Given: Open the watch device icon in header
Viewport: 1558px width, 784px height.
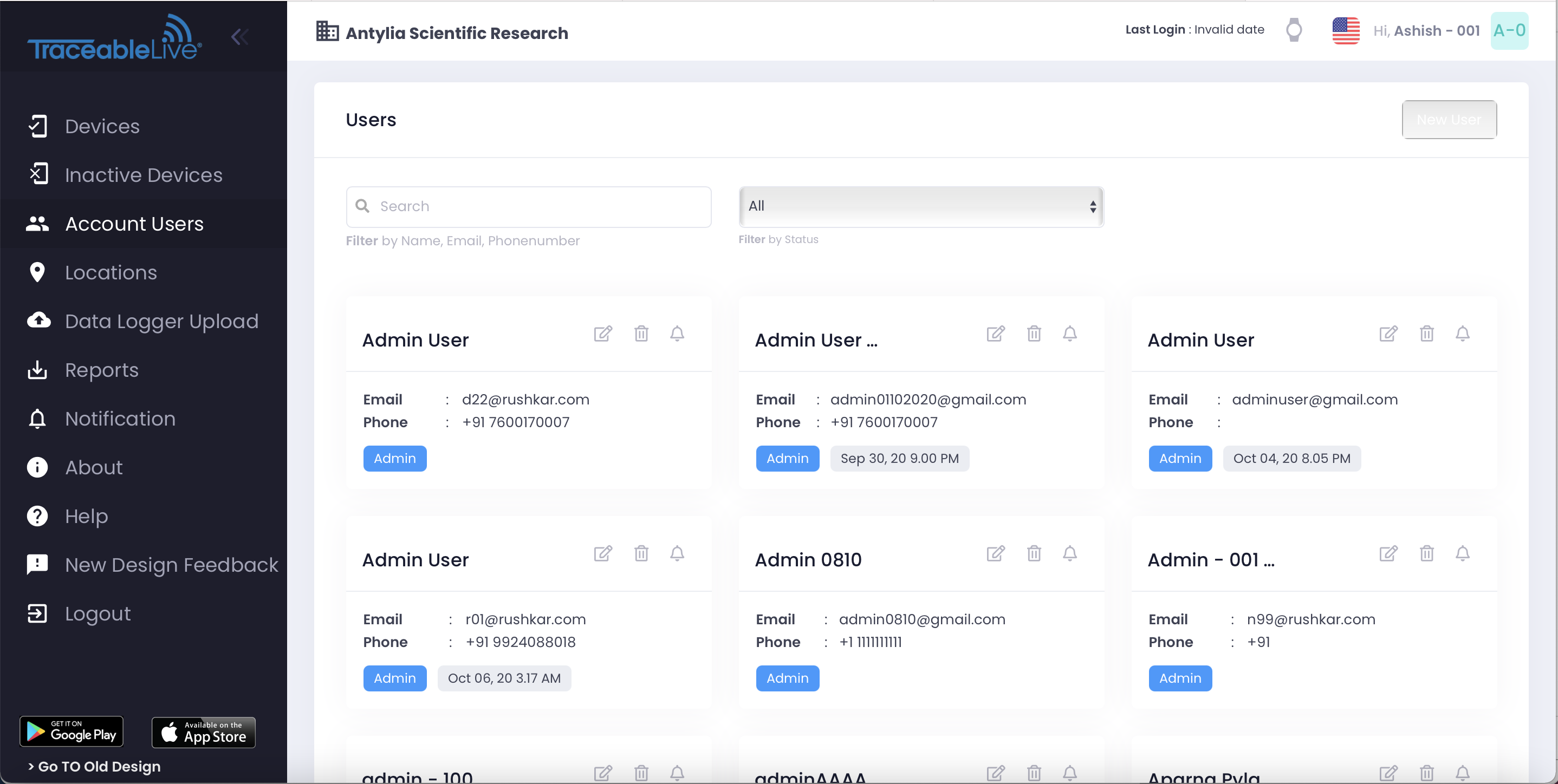Looking at the screenshot, I should [x=1294, y=30].
